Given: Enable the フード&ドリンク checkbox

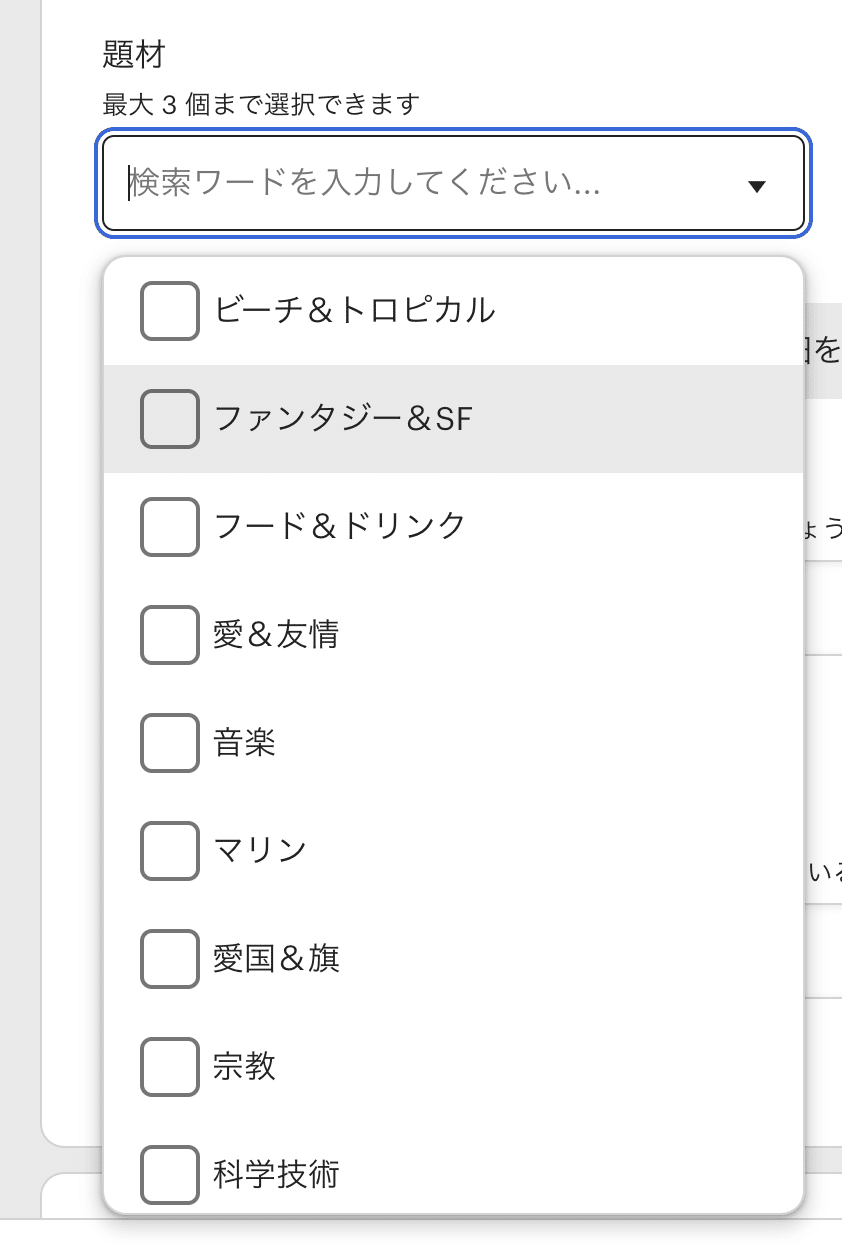Looking at the screenshot, I should coord(170,527).
